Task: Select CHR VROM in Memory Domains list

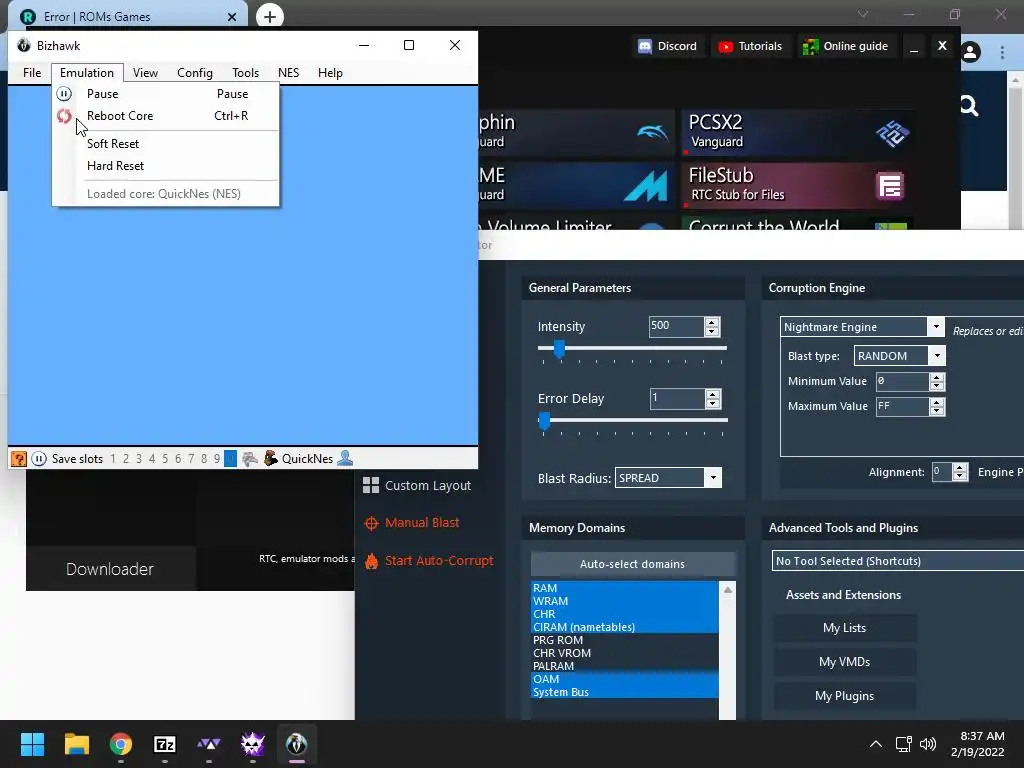Action: click(625, 653)
